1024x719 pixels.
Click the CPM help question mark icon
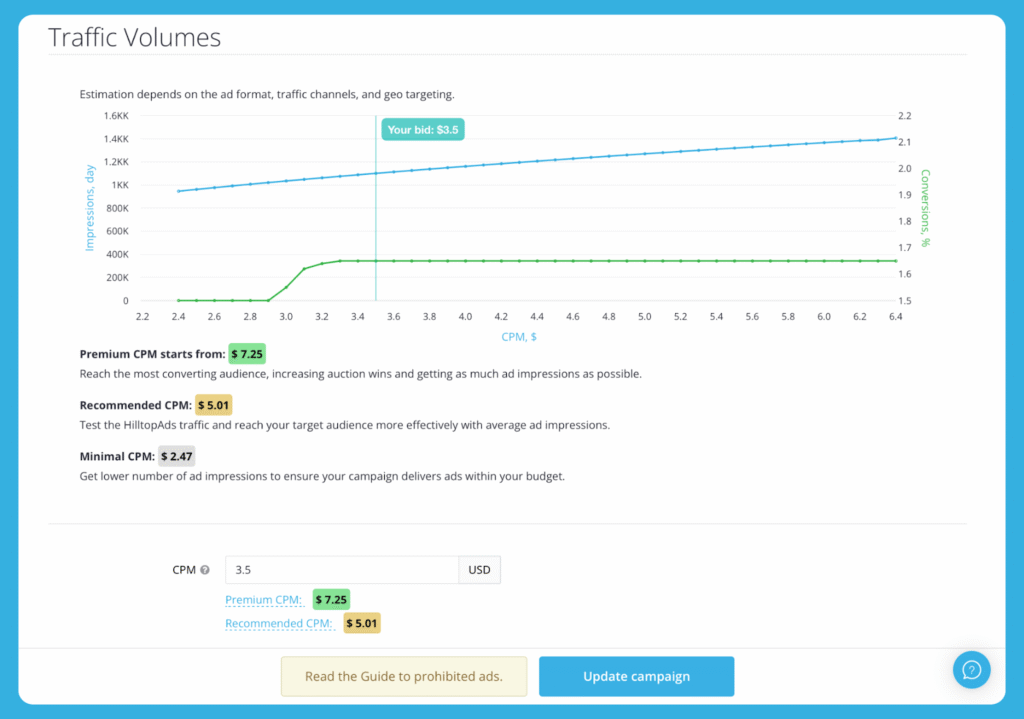pos(205,570)
